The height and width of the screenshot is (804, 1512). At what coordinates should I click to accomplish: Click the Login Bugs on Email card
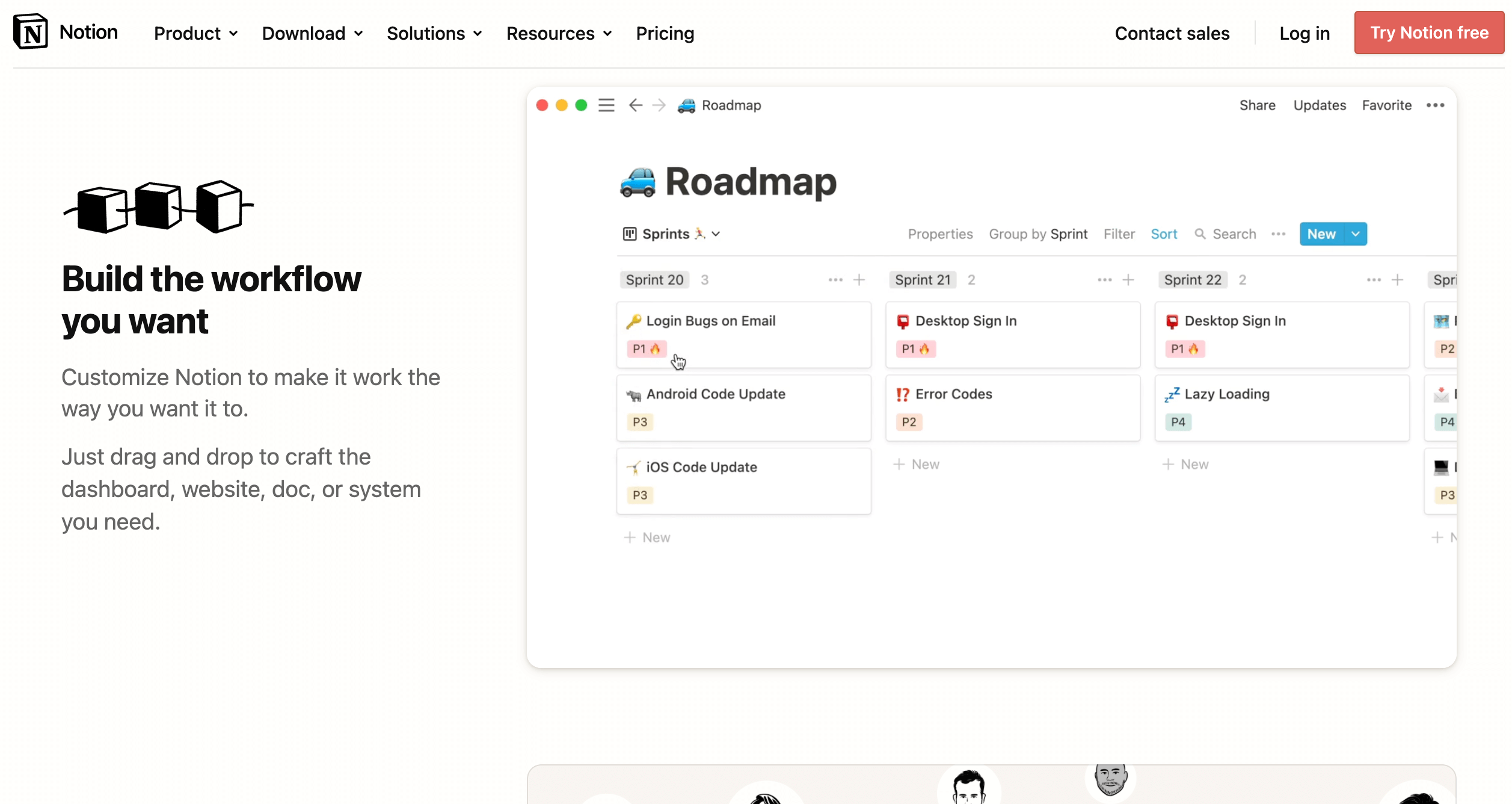point(744,333)
